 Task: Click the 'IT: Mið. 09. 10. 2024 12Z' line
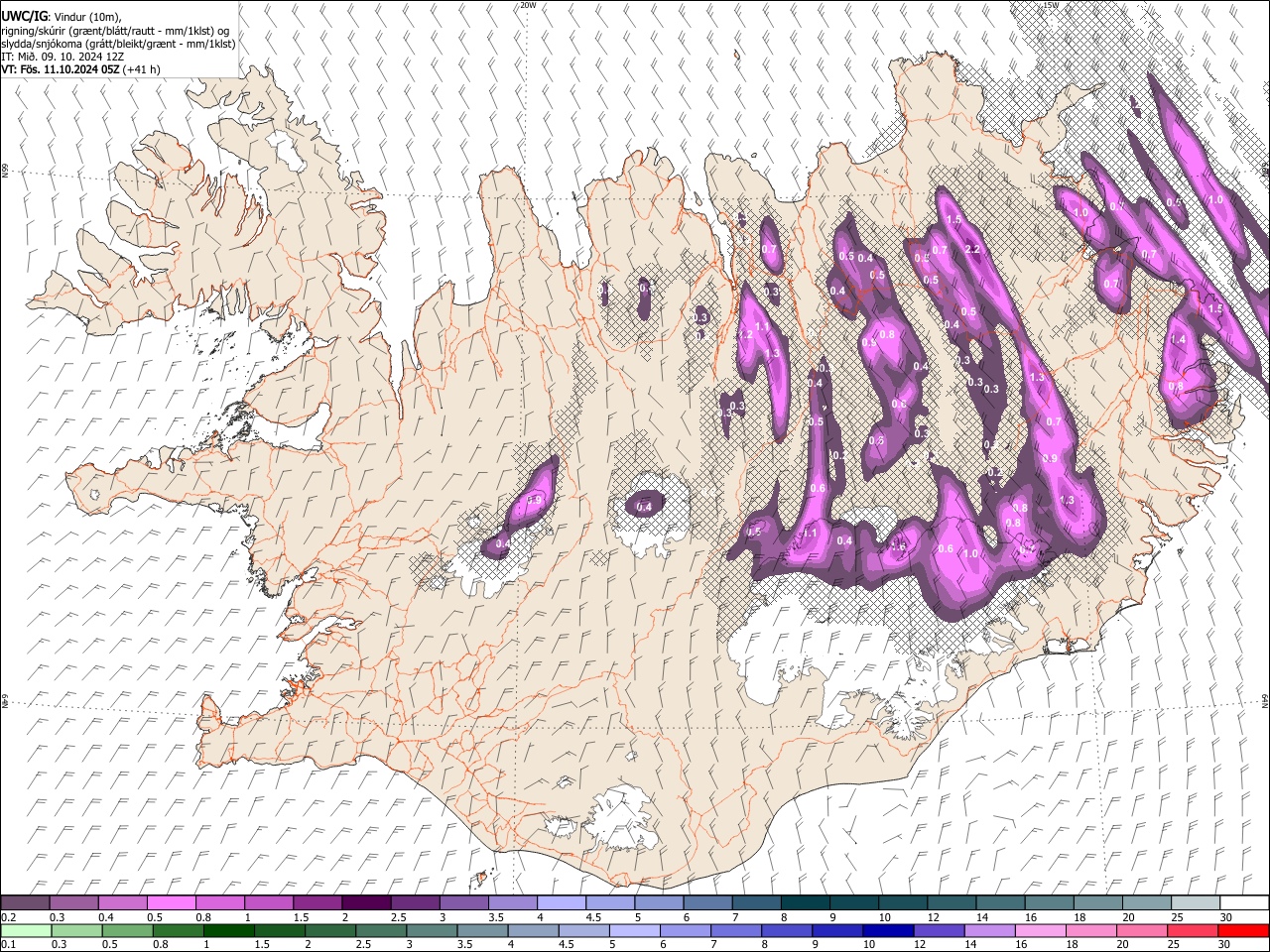pos(63,57)
